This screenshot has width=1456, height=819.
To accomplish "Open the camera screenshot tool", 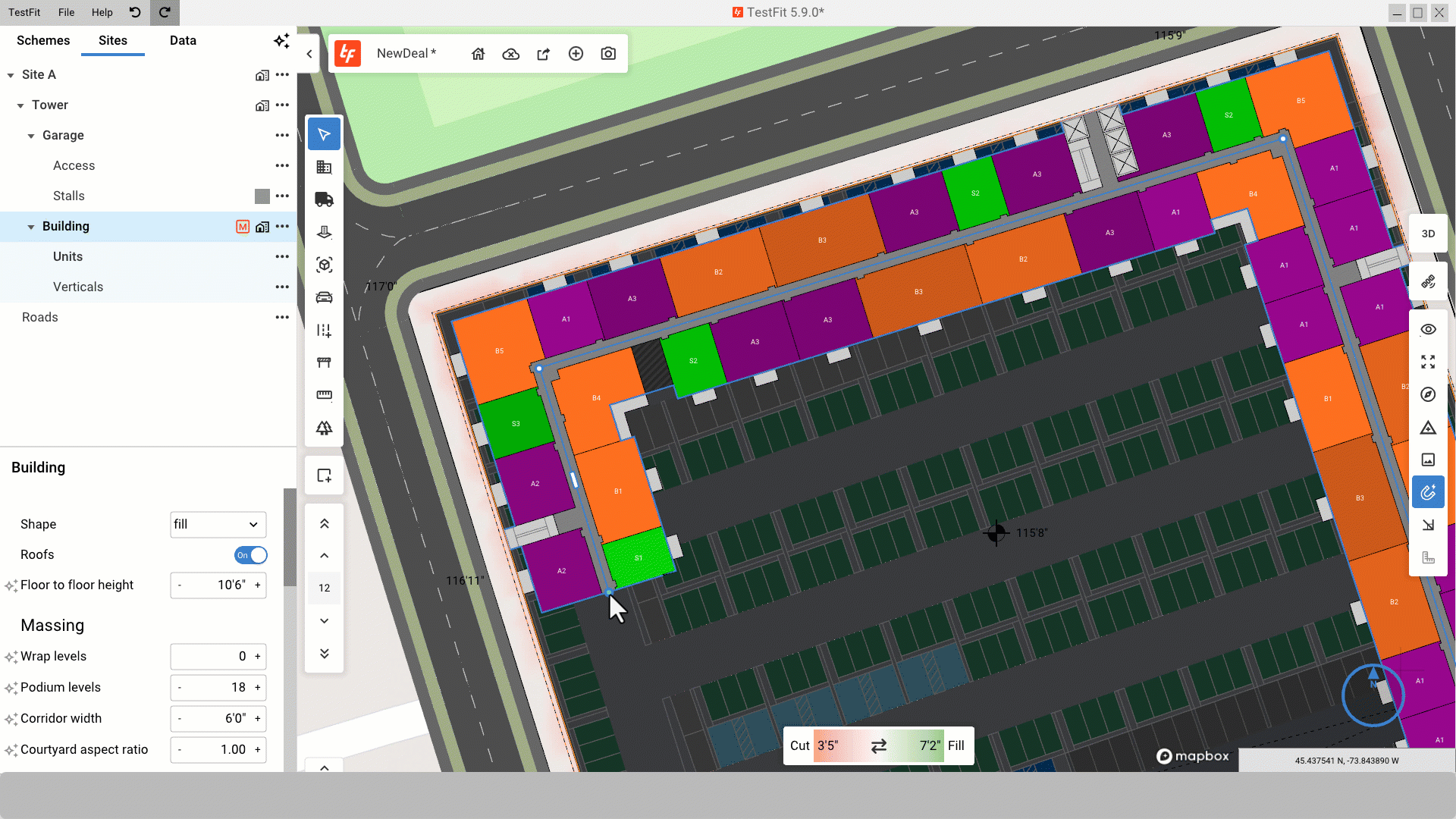I will [608, 54].
